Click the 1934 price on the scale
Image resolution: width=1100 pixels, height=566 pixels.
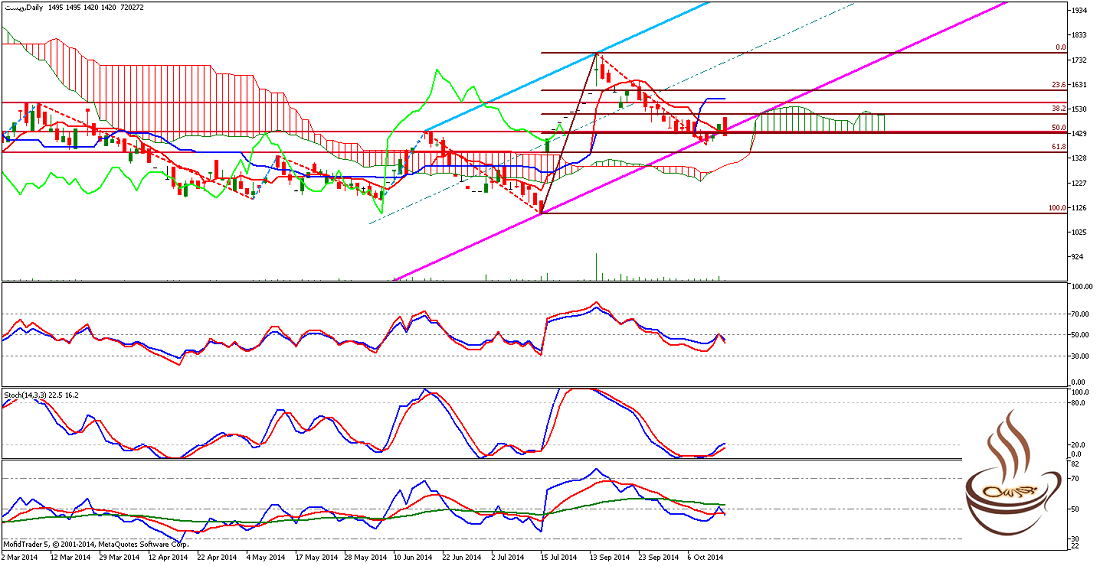click(1080, 10)
